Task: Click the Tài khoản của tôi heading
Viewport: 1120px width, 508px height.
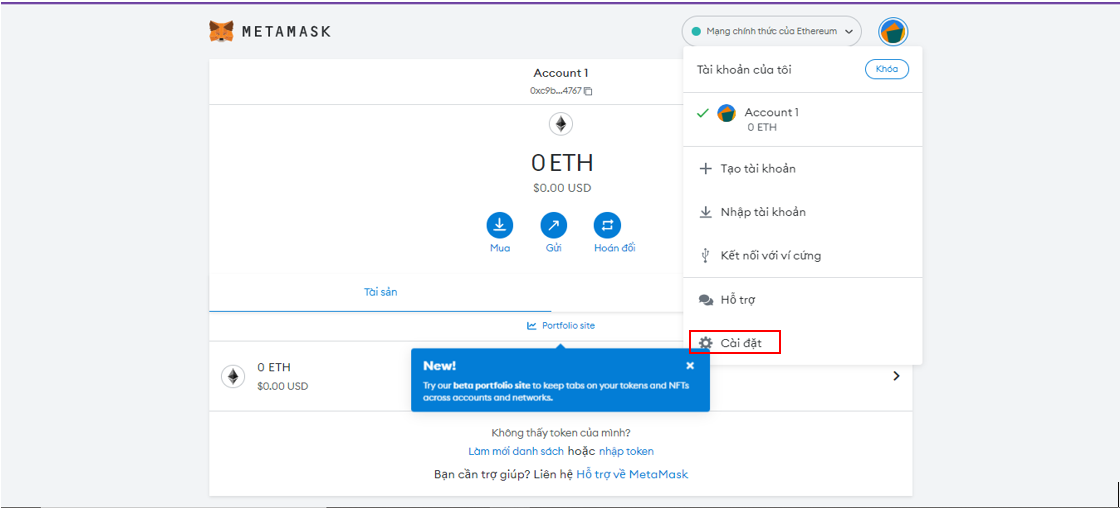Action: (x=744, y=69)
